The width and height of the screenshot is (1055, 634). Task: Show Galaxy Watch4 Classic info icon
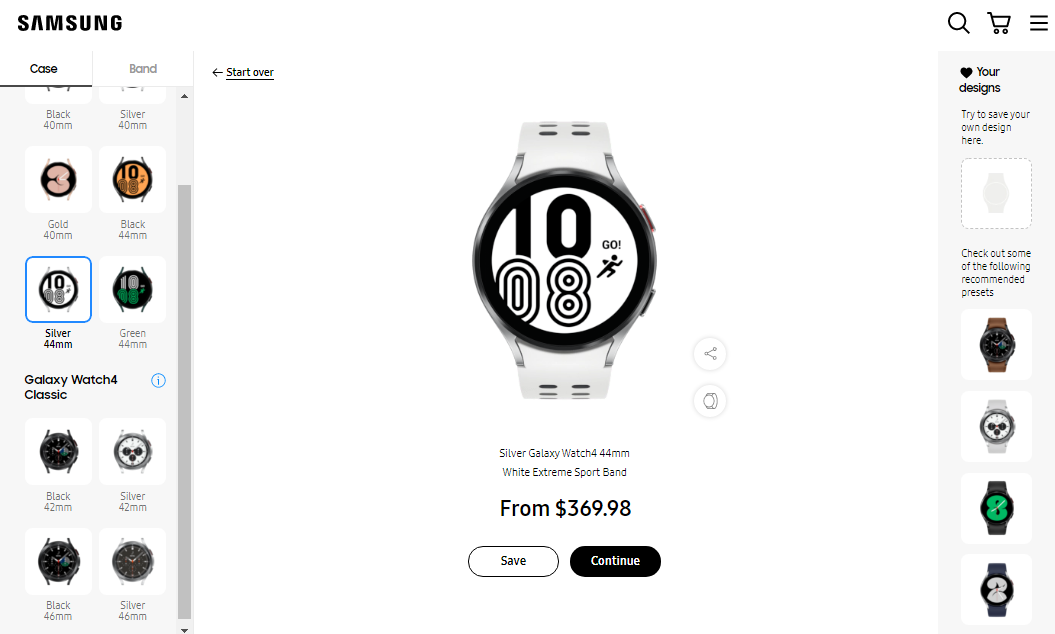click(x=158, y=380)
